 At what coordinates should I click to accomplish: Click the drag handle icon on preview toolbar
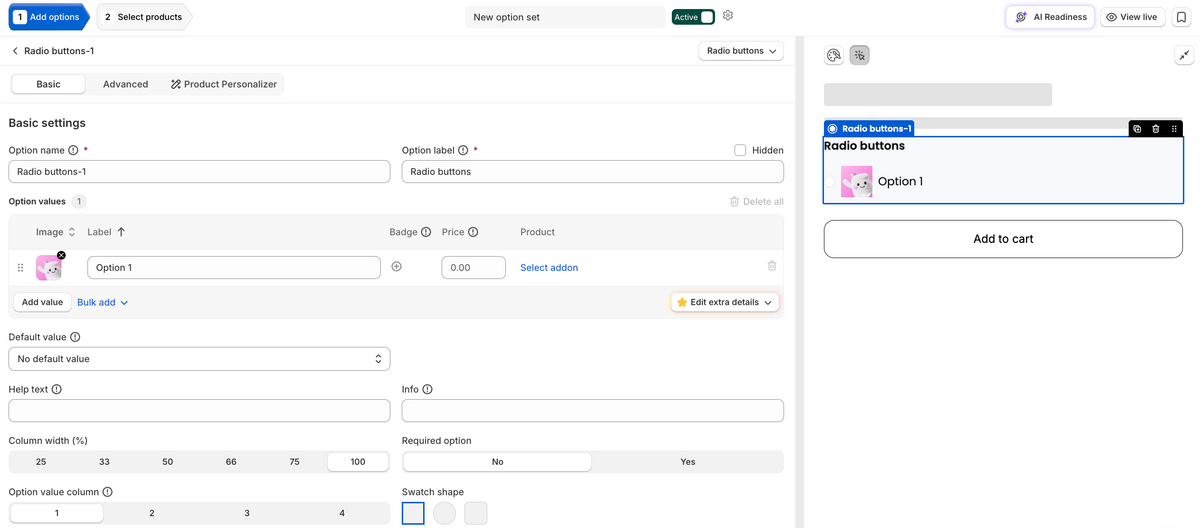(1174, 129)
